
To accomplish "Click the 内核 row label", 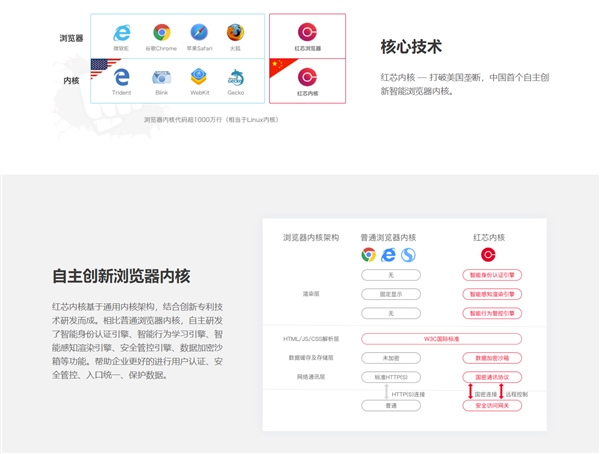I will coord(71,80).
